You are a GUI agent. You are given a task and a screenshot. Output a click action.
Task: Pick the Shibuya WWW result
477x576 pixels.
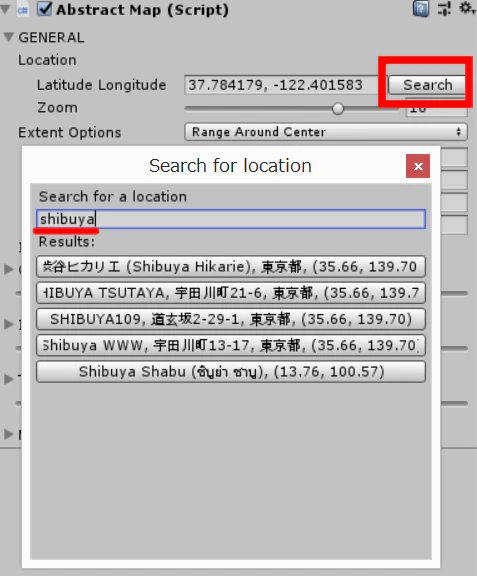[x=231, y=345]
